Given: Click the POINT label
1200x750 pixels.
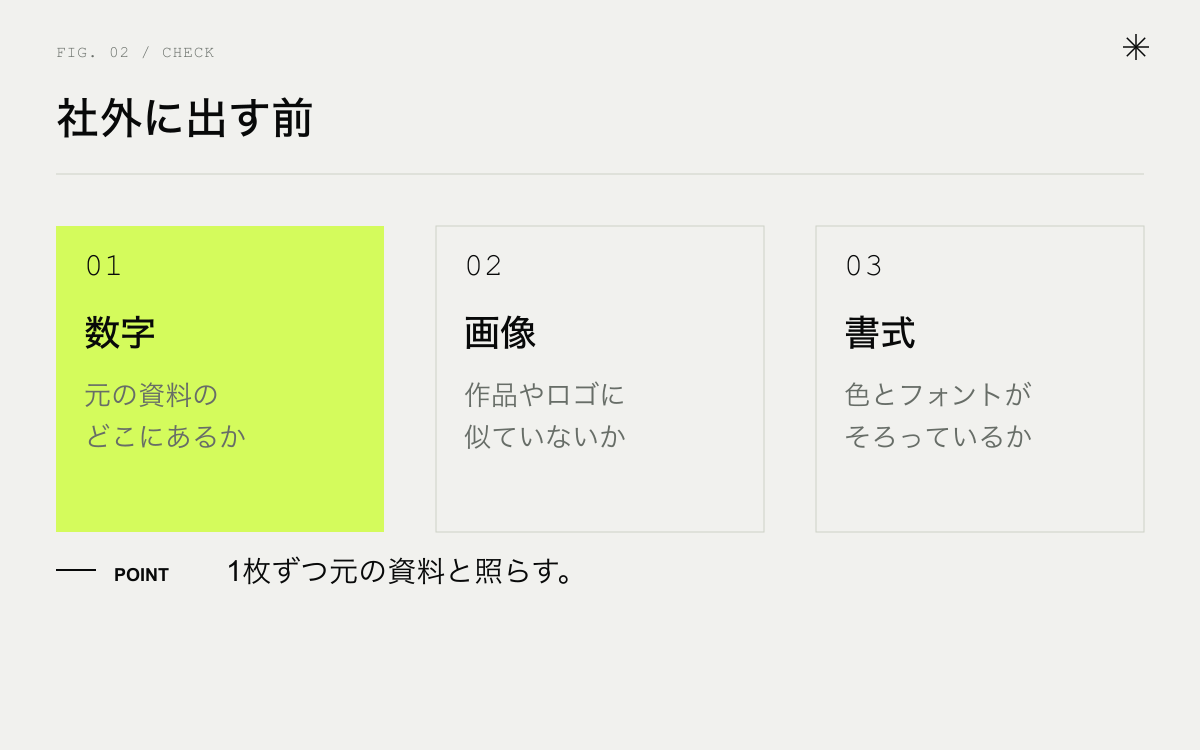Looking at the screenshot, I should [x=141, y=575].
